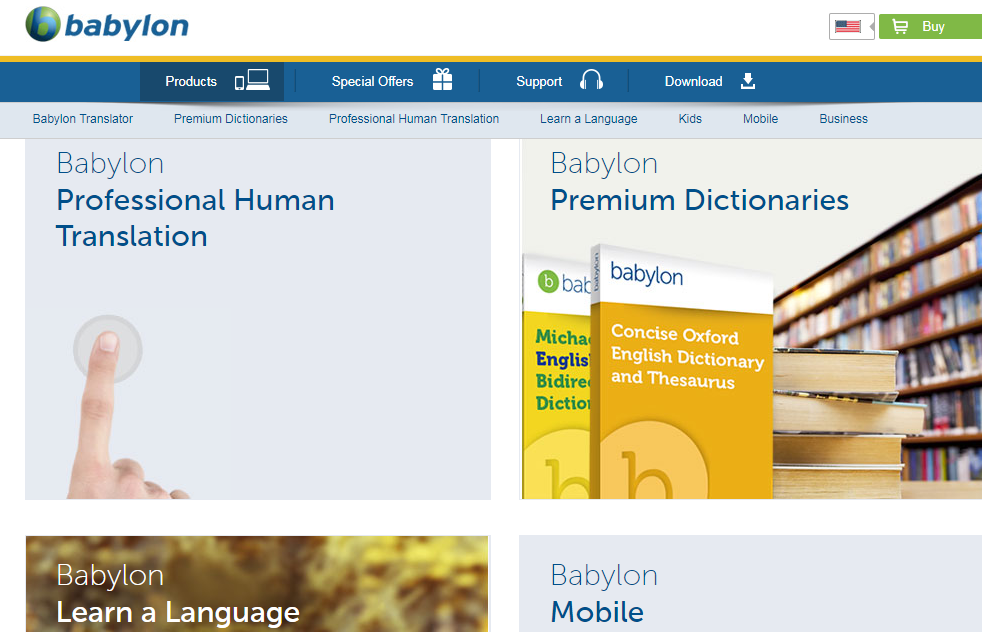Click the shopping cart icon
The width and height of the screenshot is (982, 632).
(x=900, y=26)
